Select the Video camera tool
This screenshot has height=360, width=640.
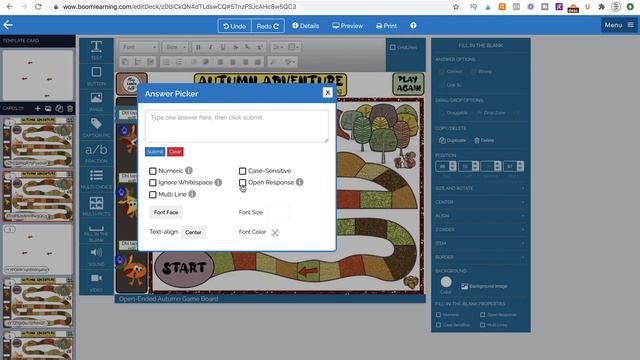[96, 282]
